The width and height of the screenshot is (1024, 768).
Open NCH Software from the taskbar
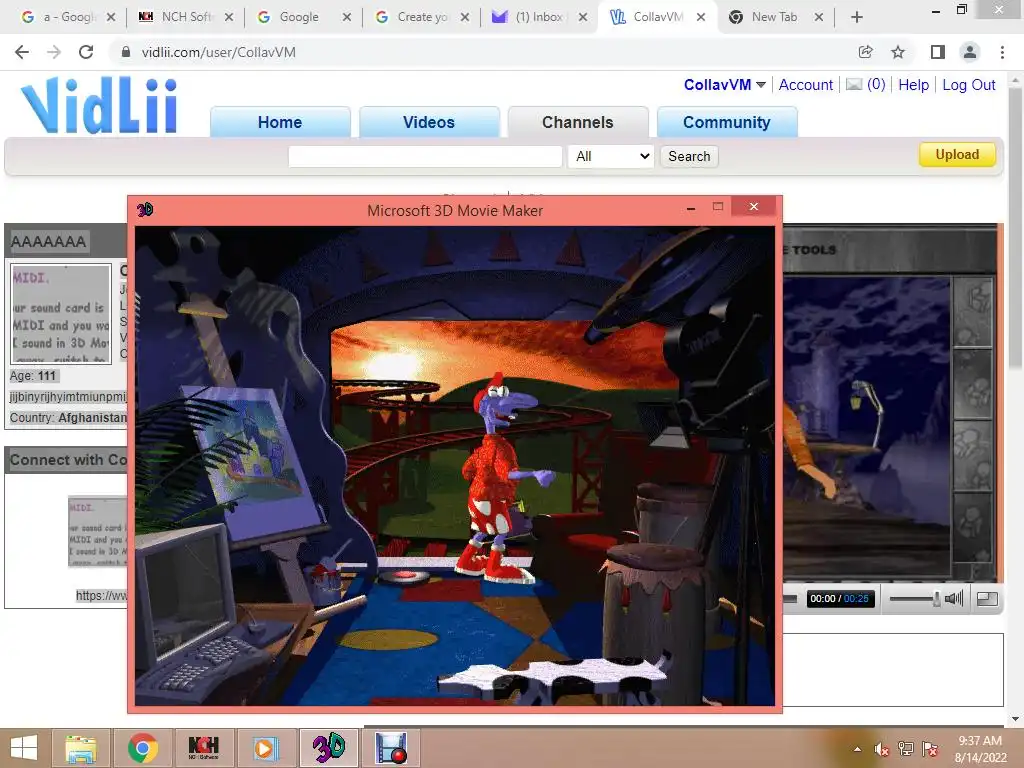click(203, 748)
